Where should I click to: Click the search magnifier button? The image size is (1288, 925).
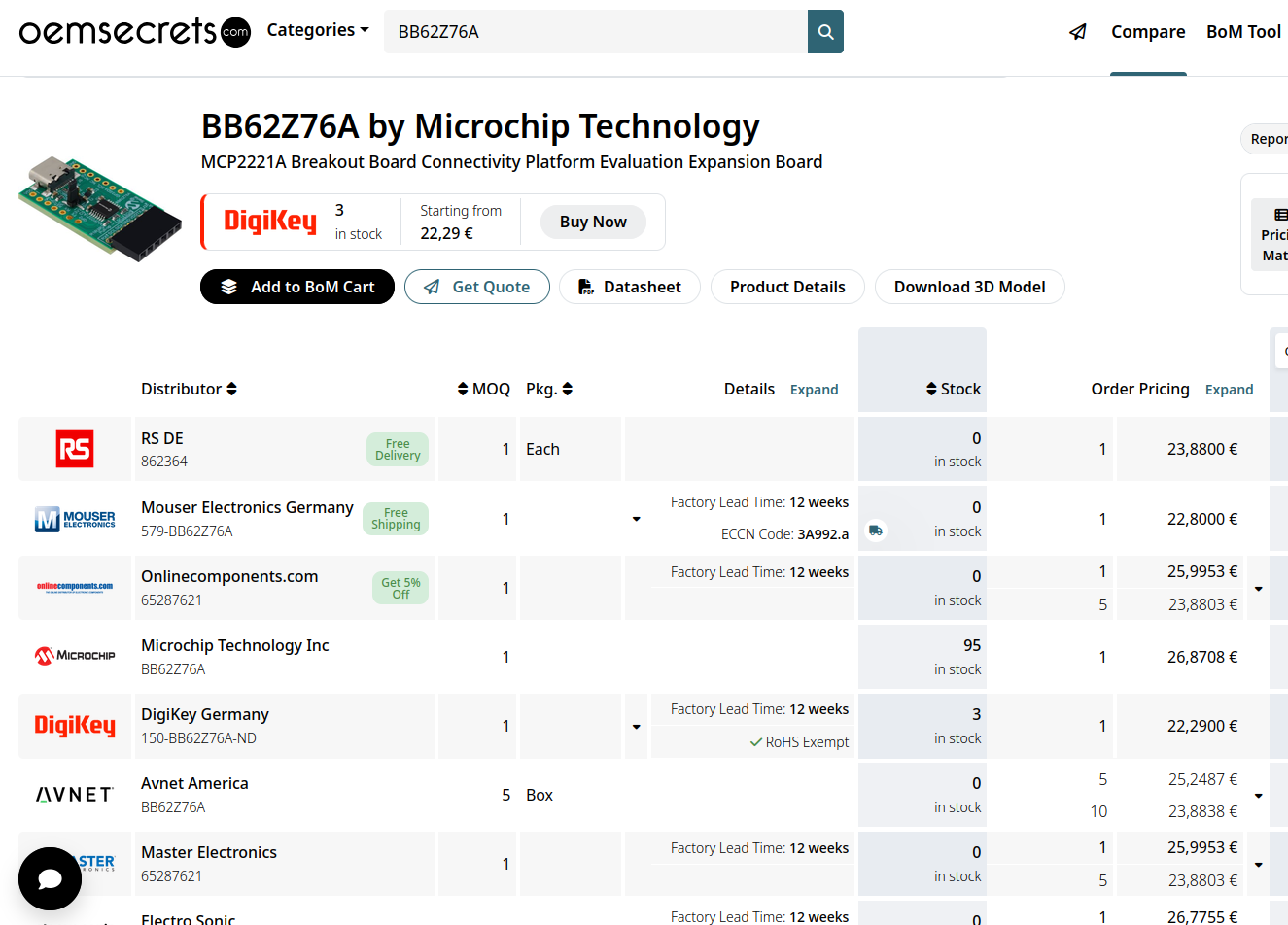click(x=825, y=32)
